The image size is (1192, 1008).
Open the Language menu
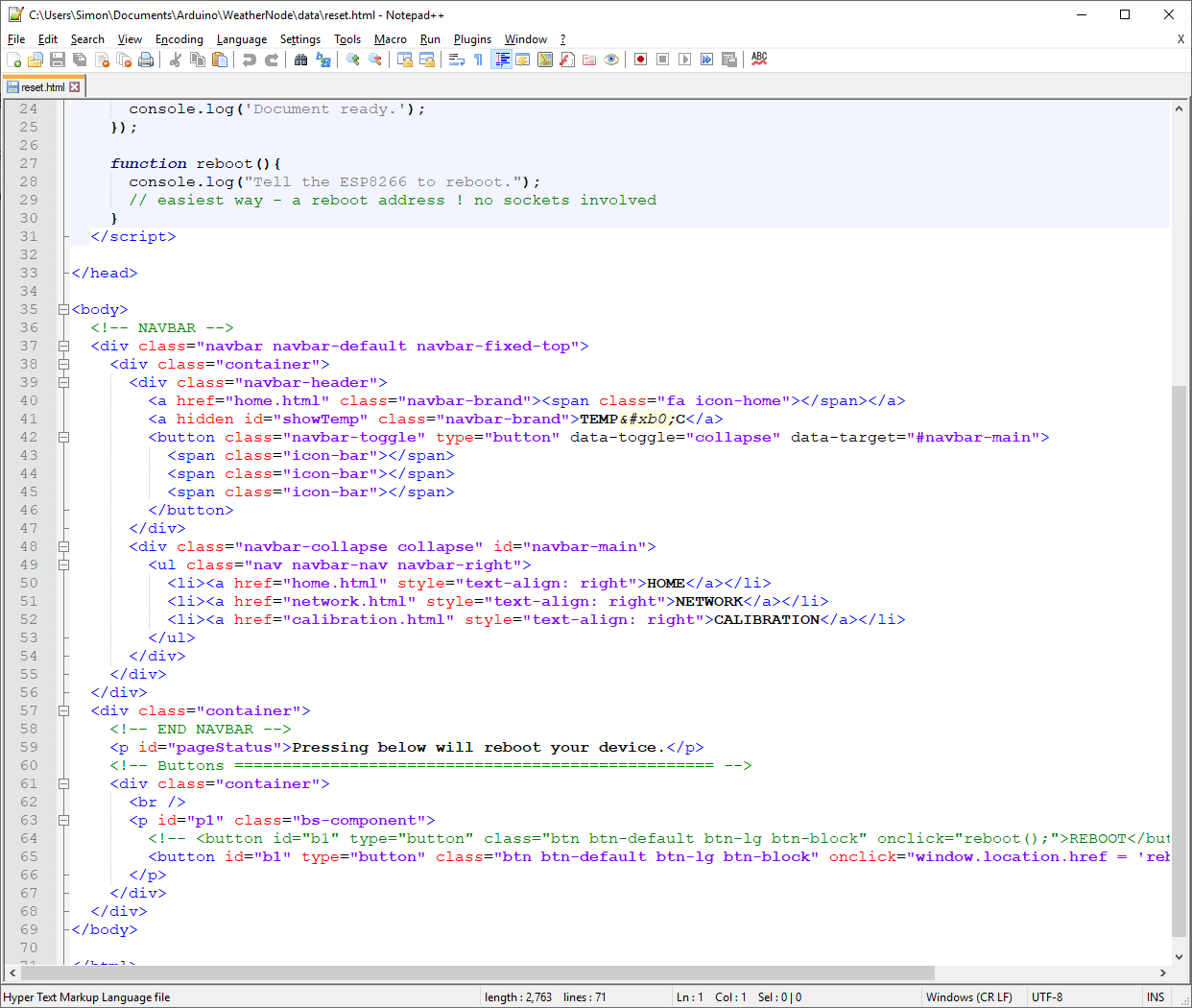(241, 39)
